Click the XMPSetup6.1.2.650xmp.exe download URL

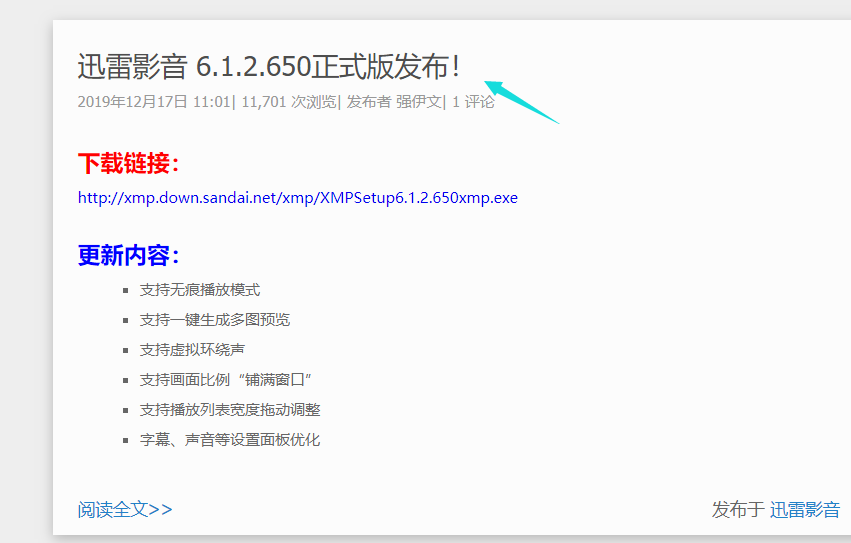pyautogui.click(x=298, y=197)
